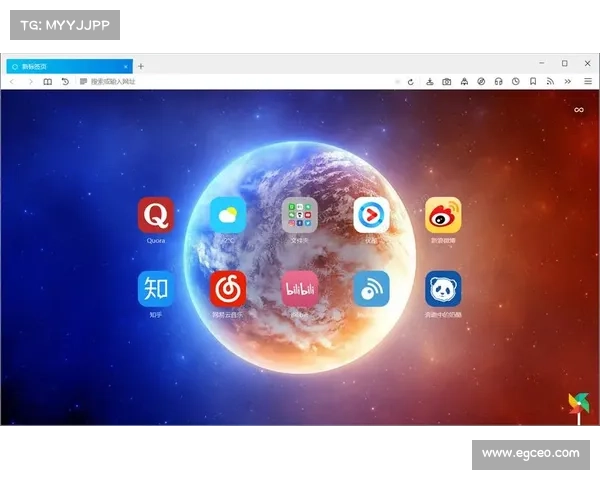This screenshot has height=480, width=600.
Task: Expand hidden toolbar items with double chevron
Action: 568,81
